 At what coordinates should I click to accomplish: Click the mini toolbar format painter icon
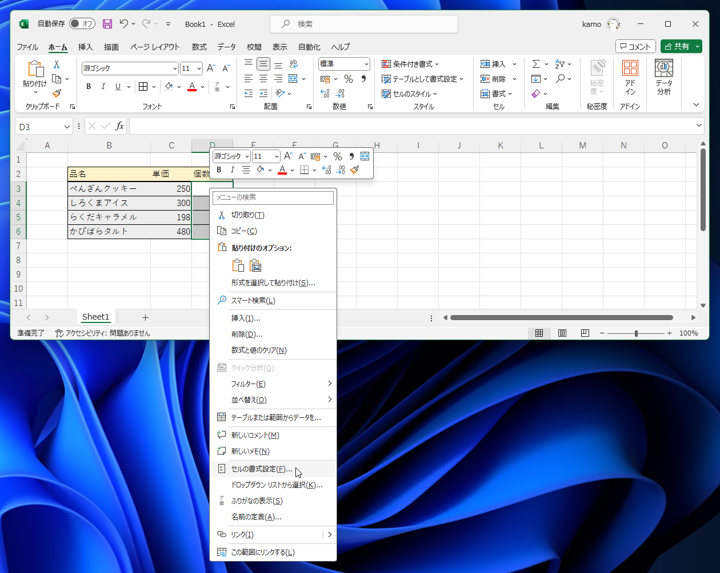(x=354, y=170)
